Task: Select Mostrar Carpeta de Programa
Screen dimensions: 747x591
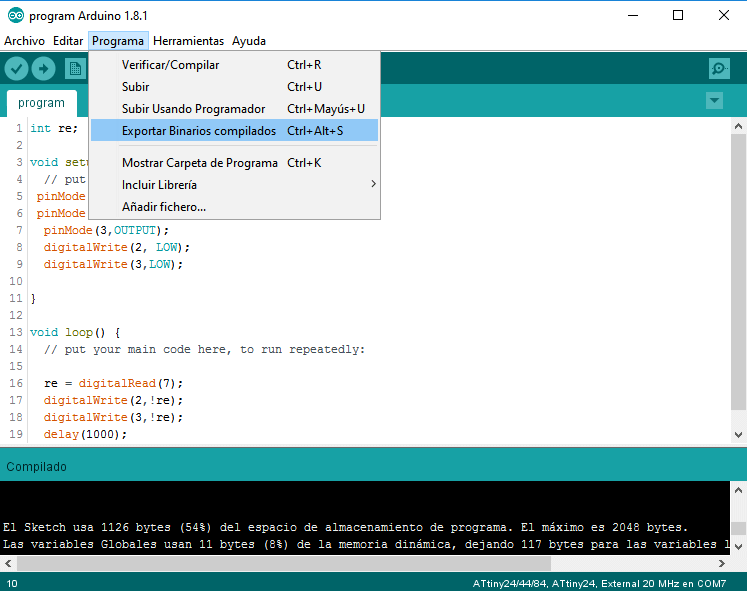Action: coord(234,163)
